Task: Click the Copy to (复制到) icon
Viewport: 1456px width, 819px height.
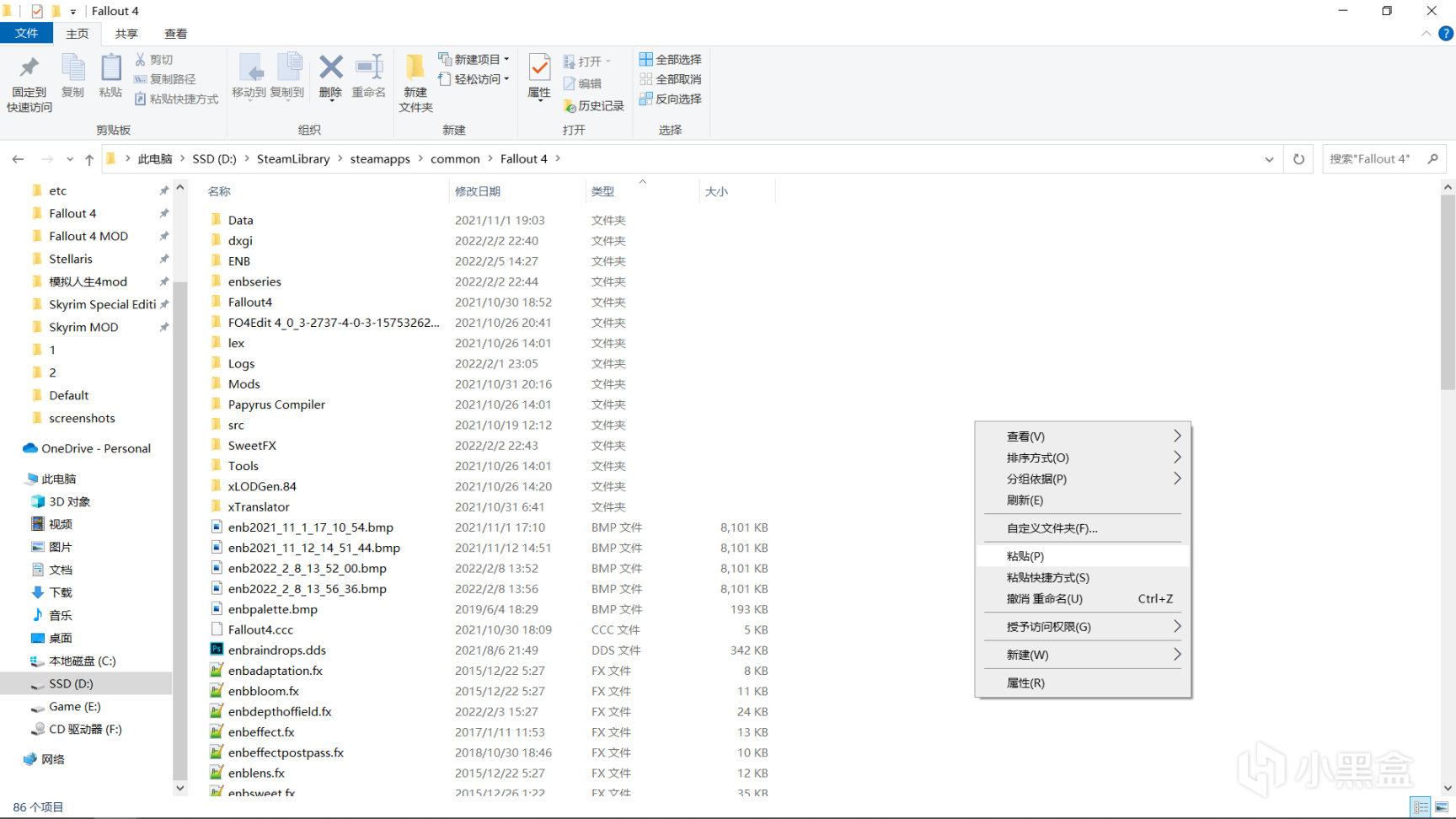Action: (288, 67)
